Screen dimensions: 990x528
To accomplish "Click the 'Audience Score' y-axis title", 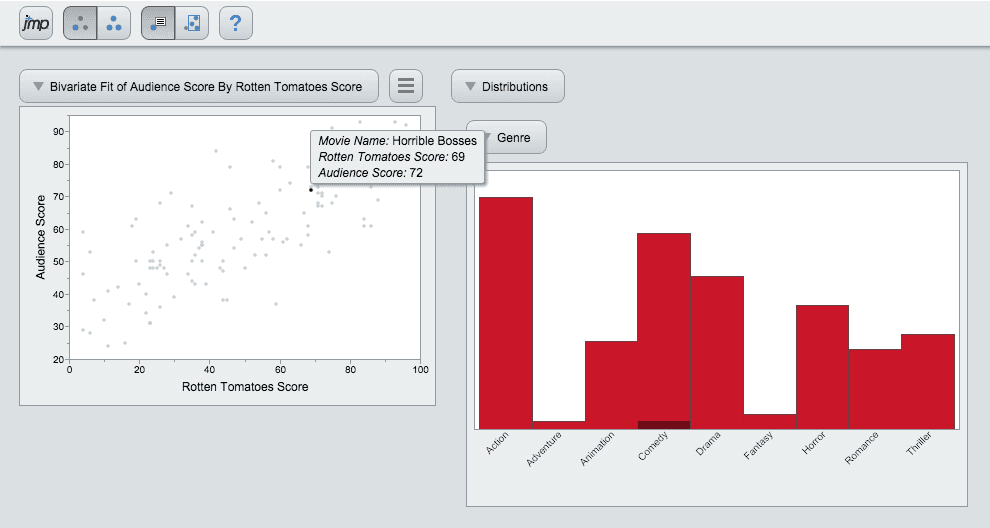I will [40, 237].
